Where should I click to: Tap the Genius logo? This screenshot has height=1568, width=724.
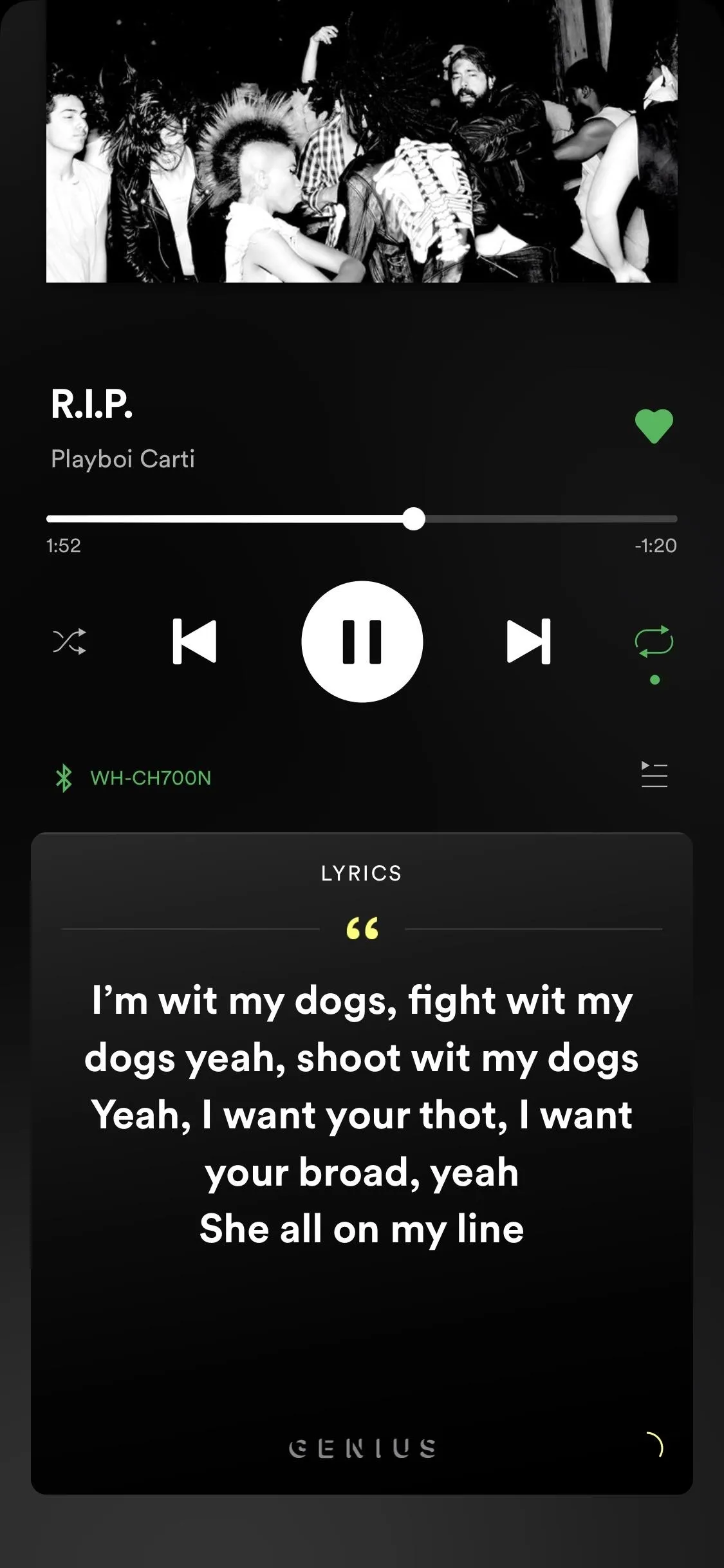(362, 1449)
